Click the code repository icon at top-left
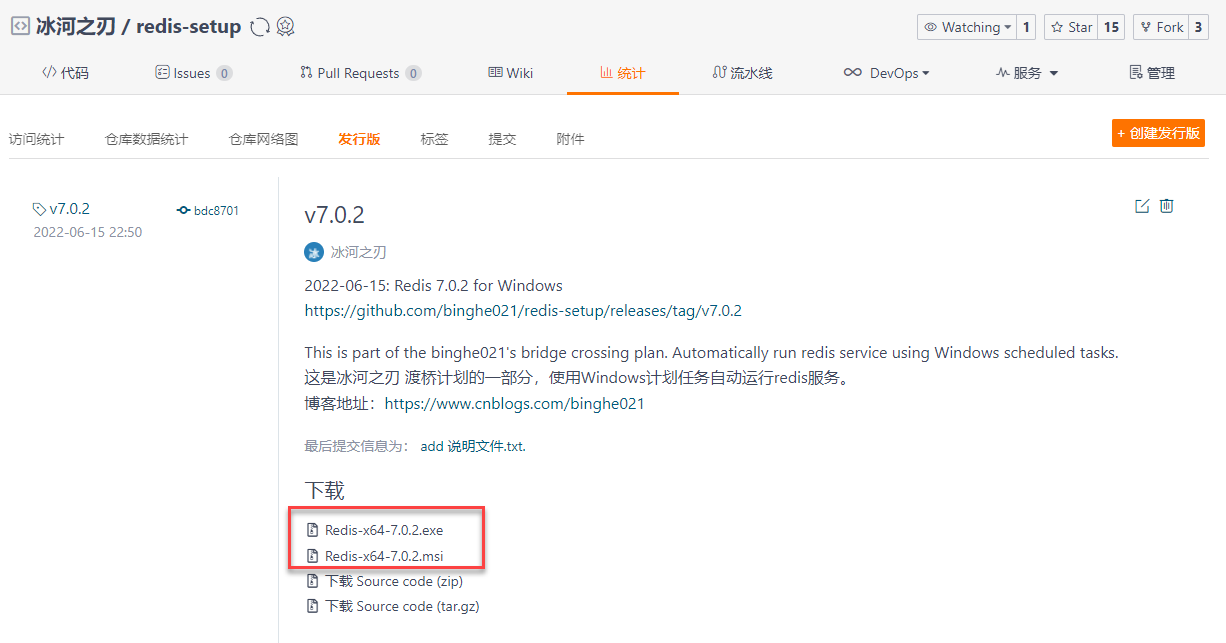Screen dimensions: 1226x643 tap(20, 27)
